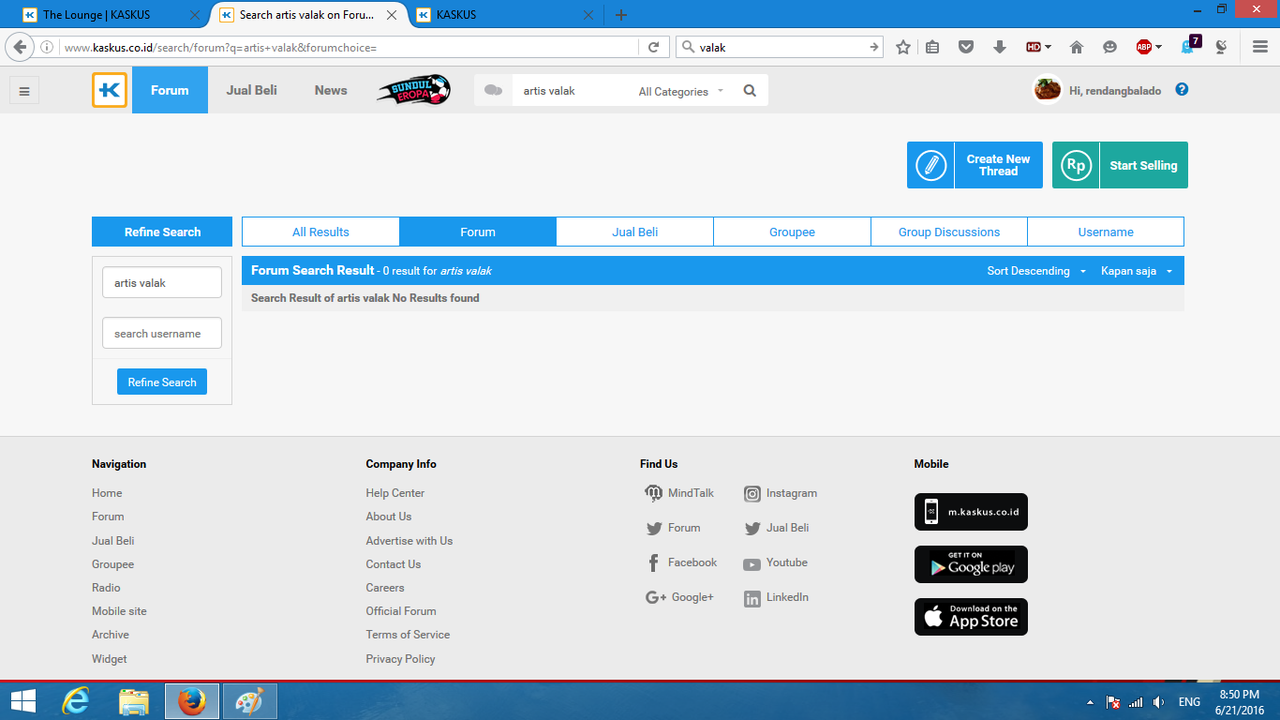Viewport: 1280px width, 720px height.
Task: Click the Google Play badge
Action: click(x=971, y=565)
